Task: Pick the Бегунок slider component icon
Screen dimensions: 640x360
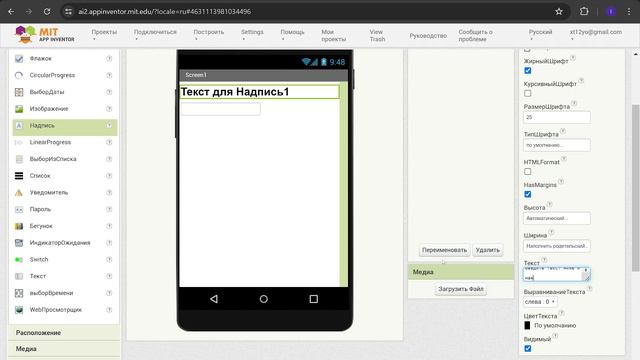Action: coord(19,226)
